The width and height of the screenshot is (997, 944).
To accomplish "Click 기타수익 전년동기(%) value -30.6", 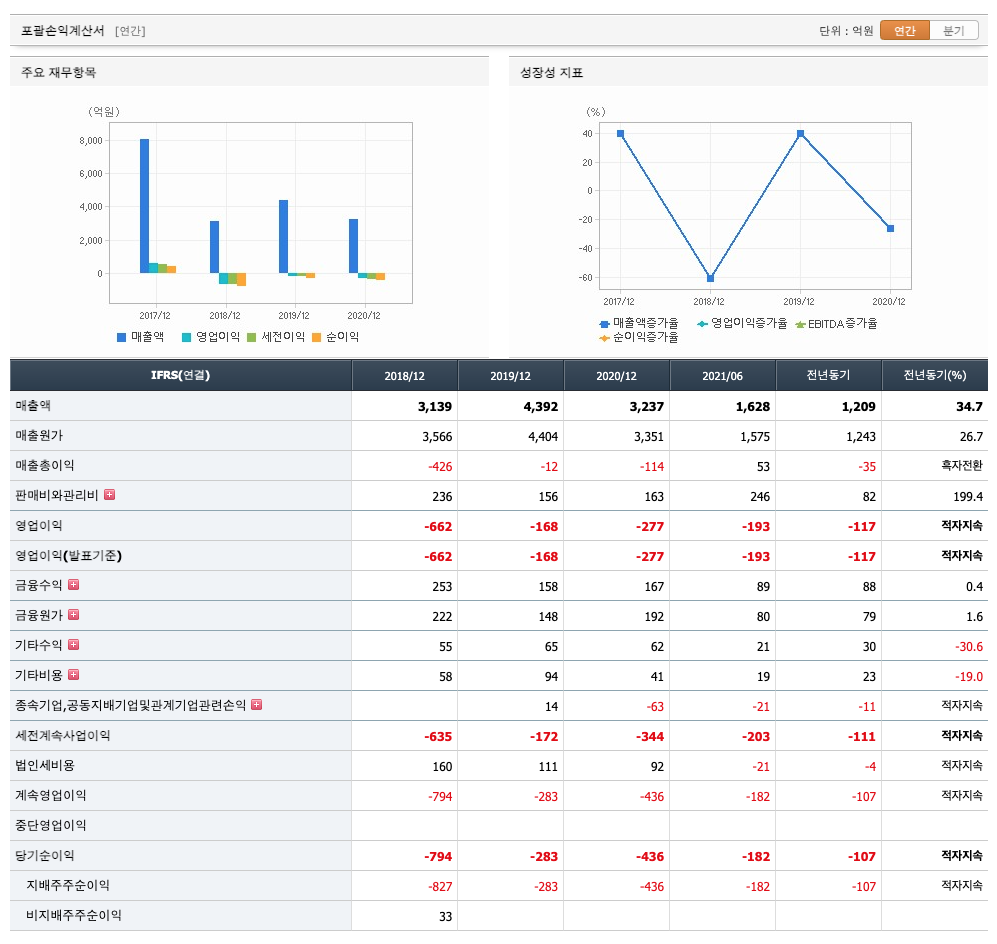I will (969, 646).
